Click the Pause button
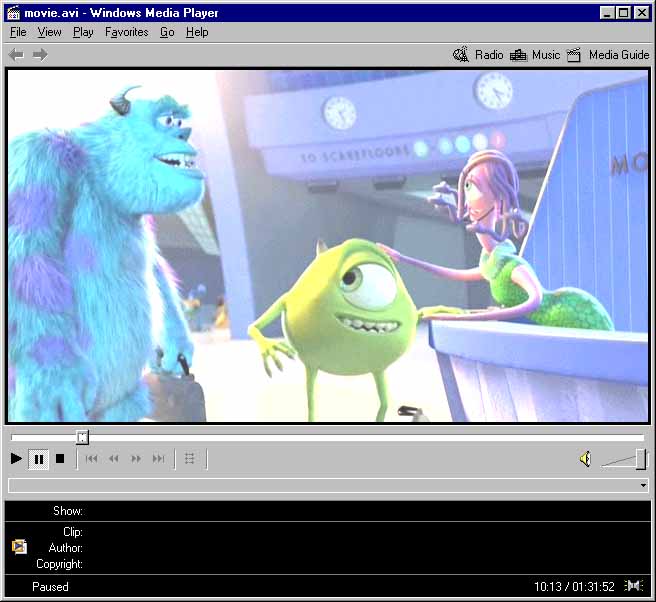 click(38, 459)
